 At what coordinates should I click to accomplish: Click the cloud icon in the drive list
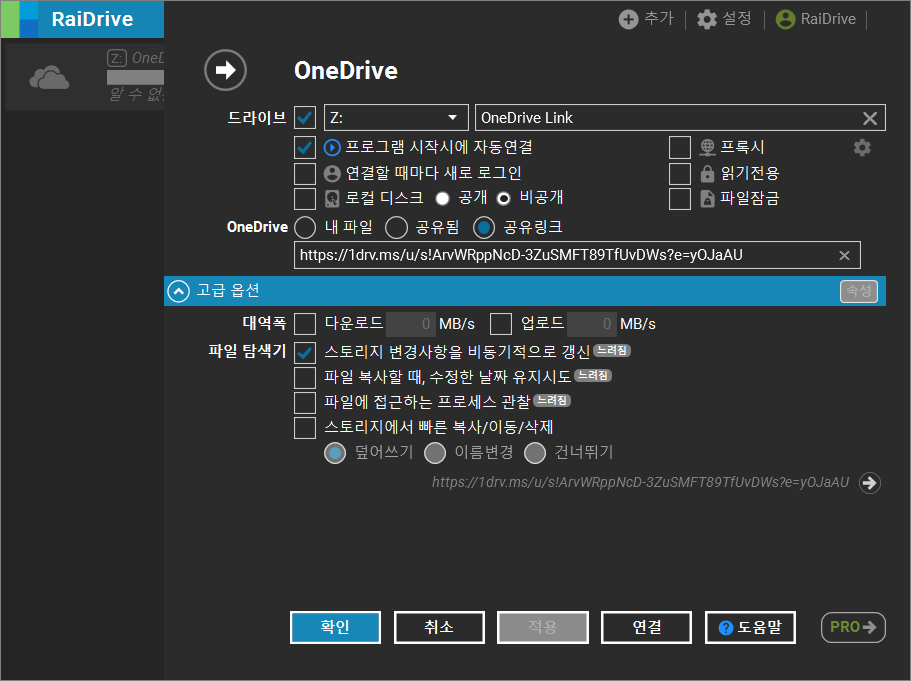tap(49, 78)
